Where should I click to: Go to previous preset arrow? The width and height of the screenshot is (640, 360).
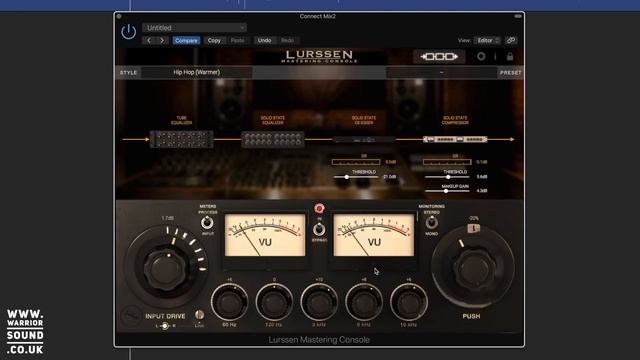point(149,40)
